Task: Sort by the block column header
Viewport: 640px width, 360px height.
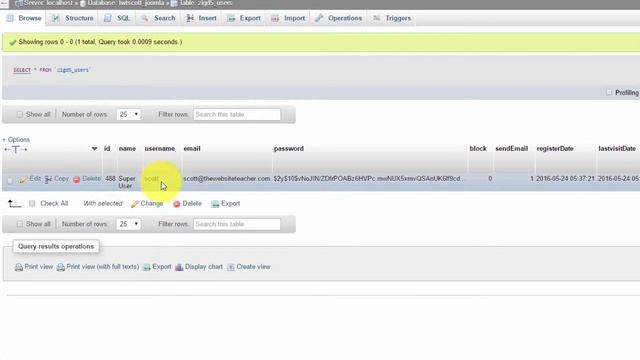Action: (478, 149)
